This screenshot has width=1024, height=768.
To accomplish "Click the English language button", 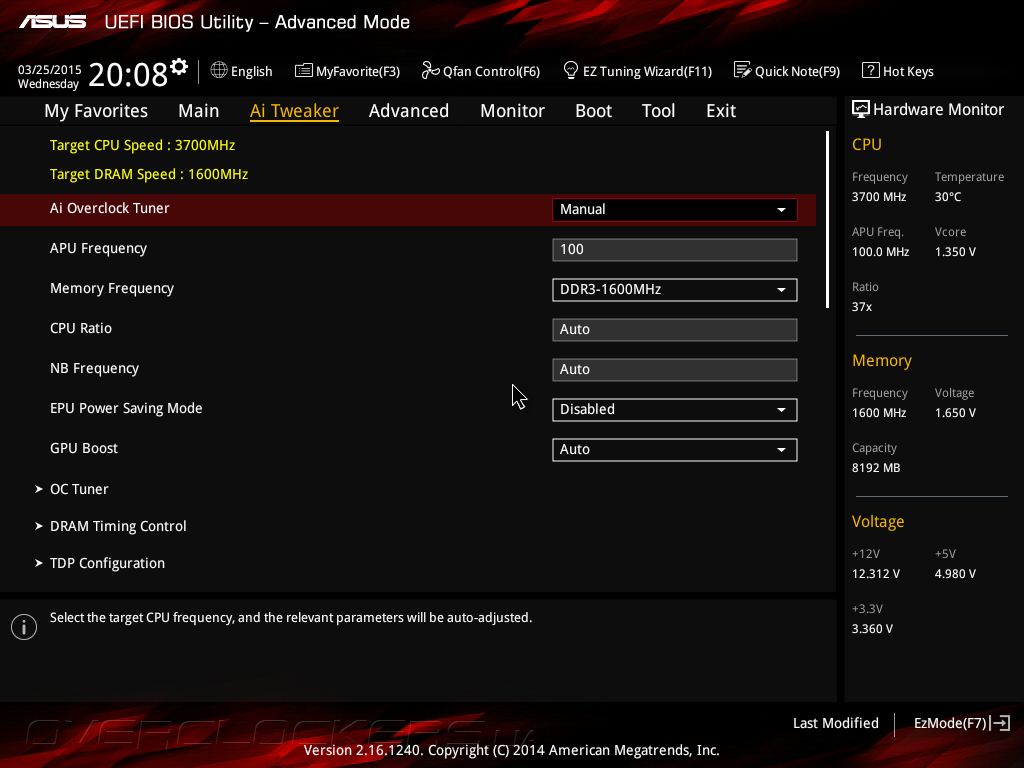I will [x=251, y=71].
